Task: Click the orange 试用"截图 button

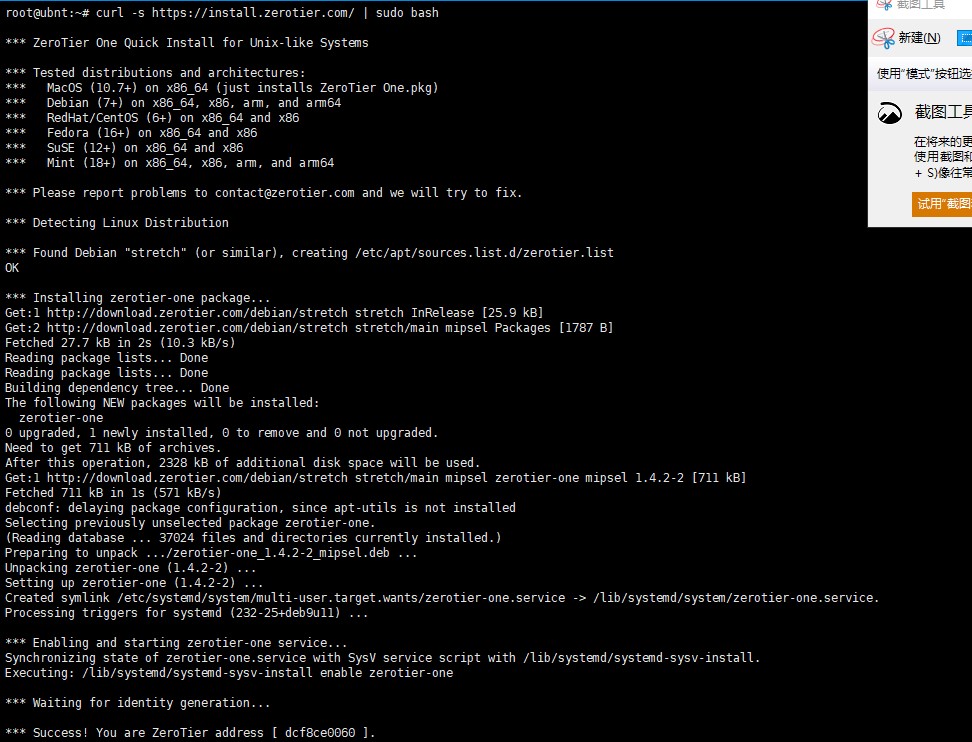Action: point(942,204)
